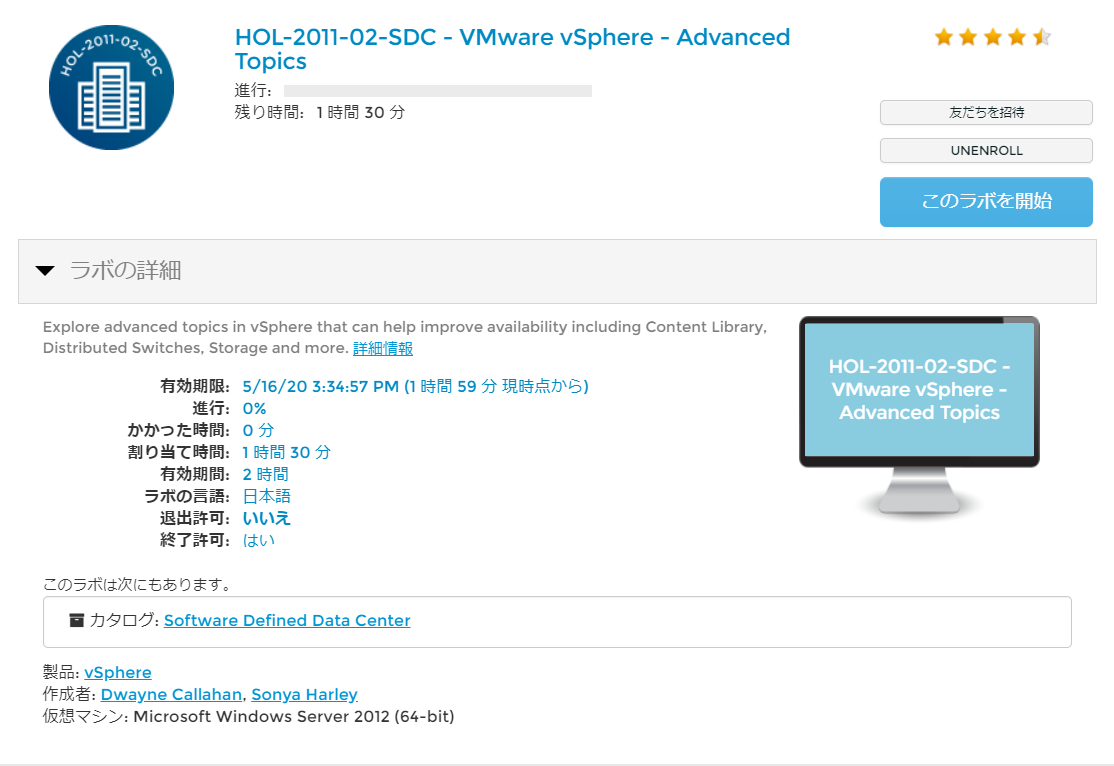The width and height of the screenshot is (1114, 766).
Task: Click the 0 分 time spent value
Action: [258, 431]
